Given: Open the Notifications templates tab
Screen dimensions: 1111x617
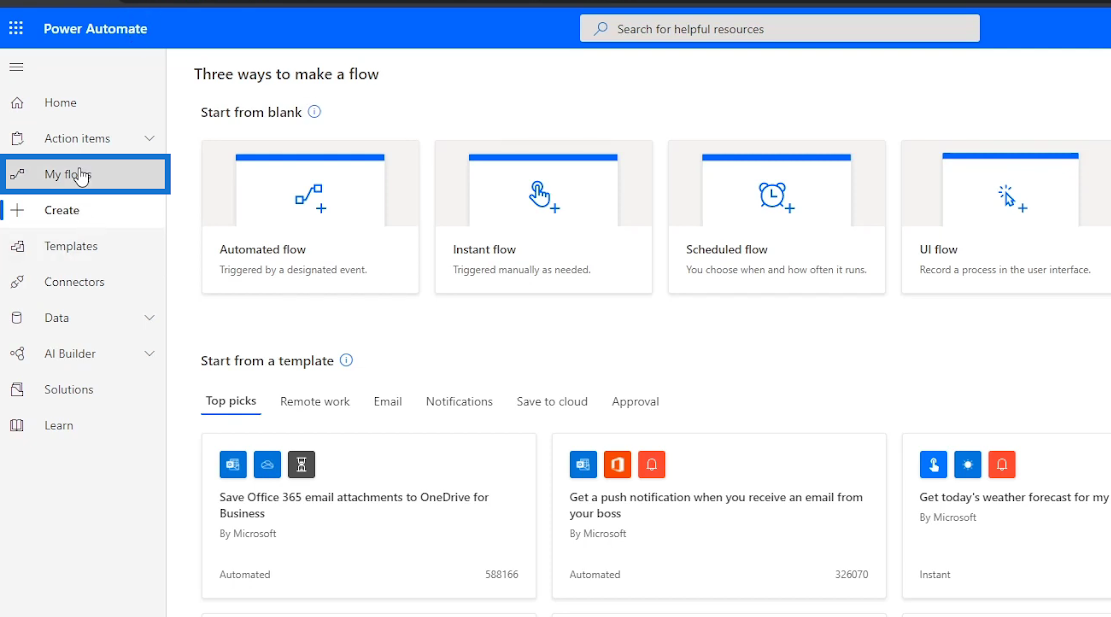Looking at the screenshot, I should point(459,402).
